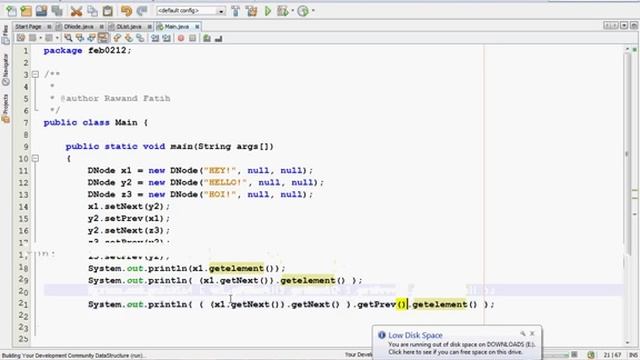Open the Navigator side panel
Screen dimensions: 640x360
[x=5, y=69]
